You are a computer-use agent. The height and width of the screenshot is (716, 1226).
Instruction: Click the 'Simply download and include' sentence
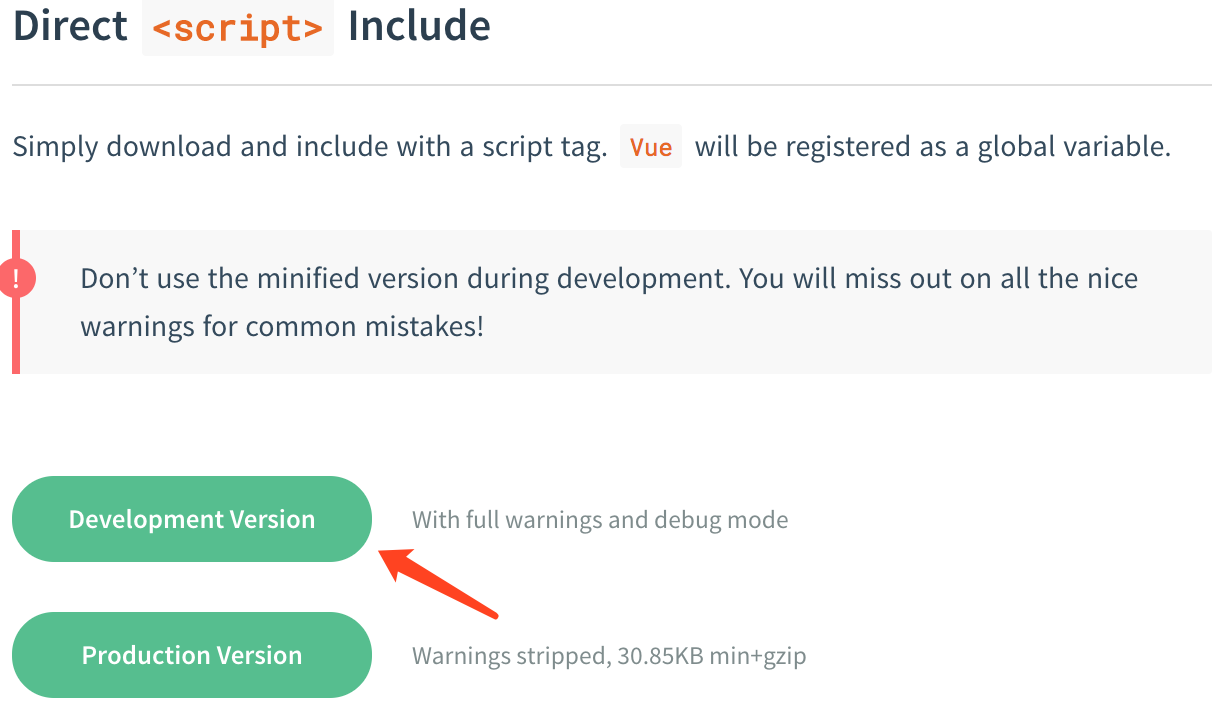(x=250, y=147)
